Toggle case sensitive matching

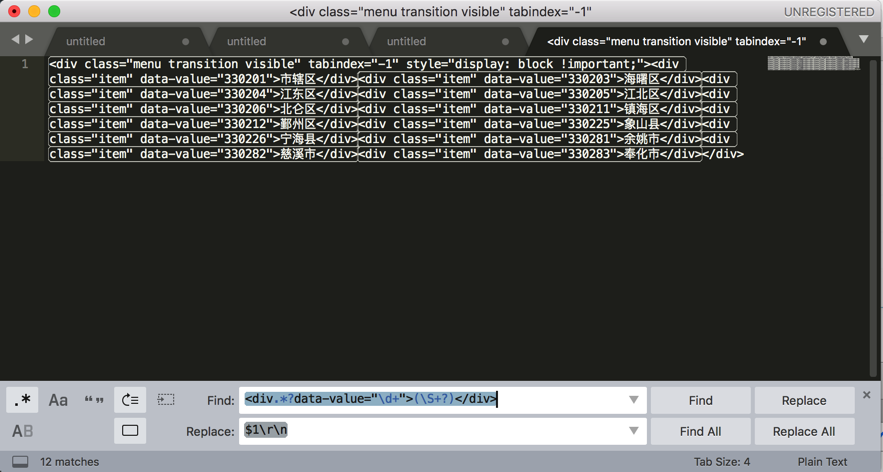58,400
